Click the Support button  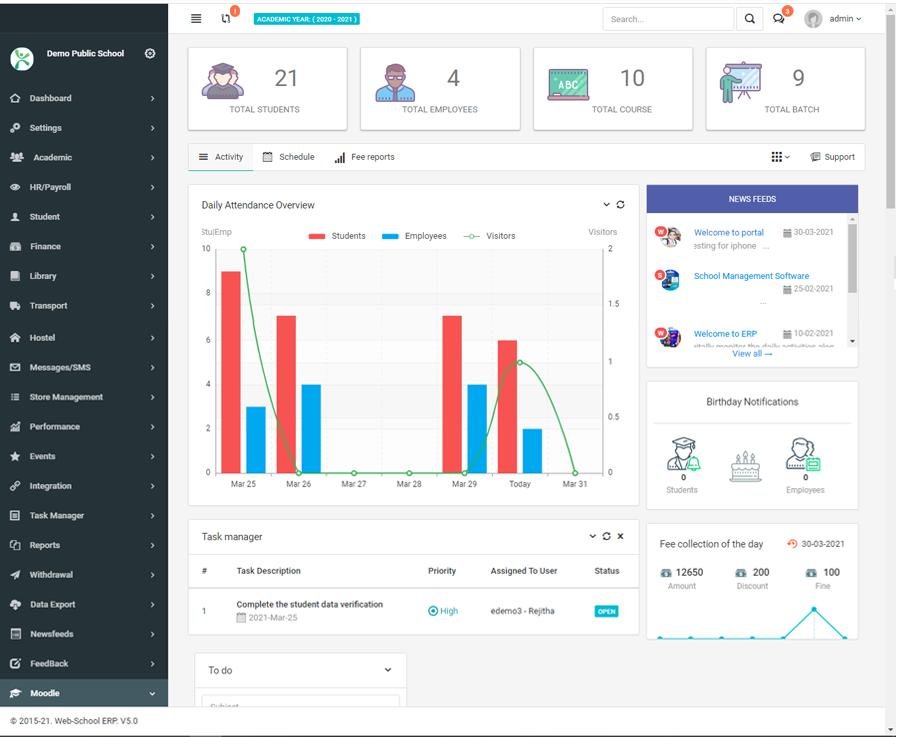click(832, 157)
